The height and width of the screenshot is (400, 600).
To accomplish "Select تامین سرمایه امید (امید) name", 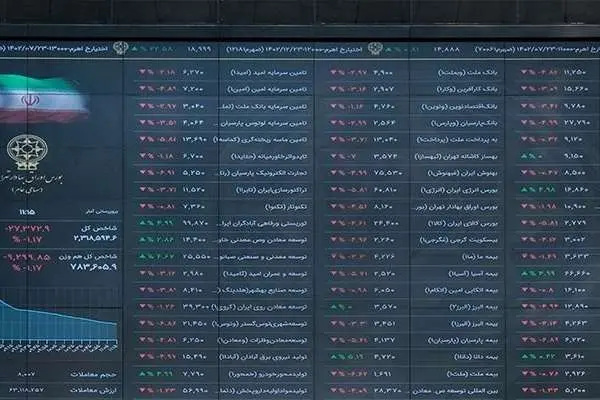I will coord(269,72).
